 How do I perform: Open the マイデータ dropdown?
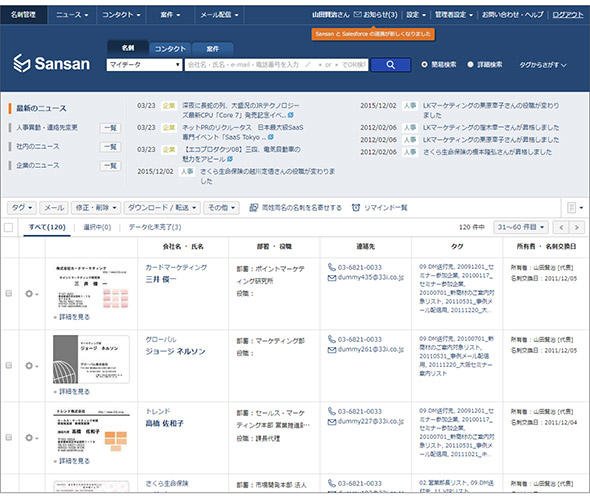144,65
